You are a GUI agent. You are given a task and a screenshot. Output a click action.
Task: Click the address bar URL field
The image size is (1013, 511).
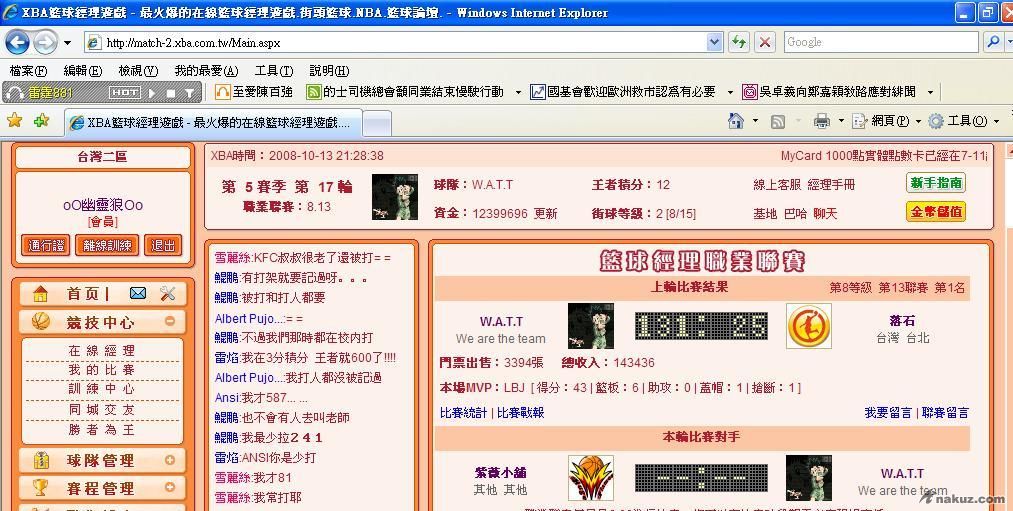pos(395,43)
